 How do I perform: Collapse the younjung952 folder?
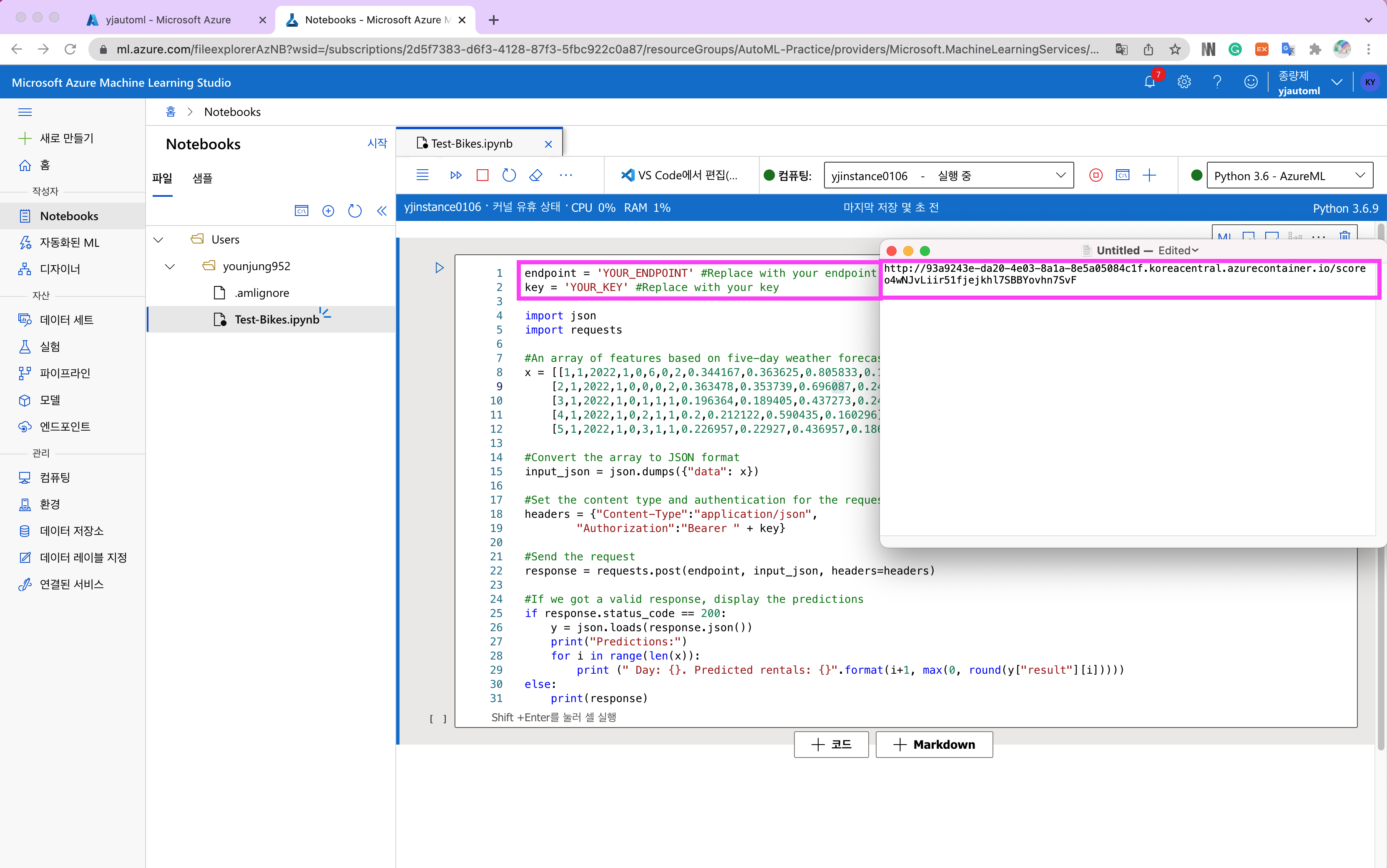point(170,266)
